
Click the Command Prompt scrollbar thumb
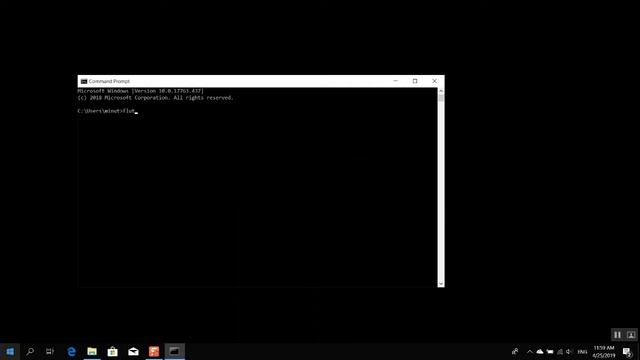coord(441,98)
